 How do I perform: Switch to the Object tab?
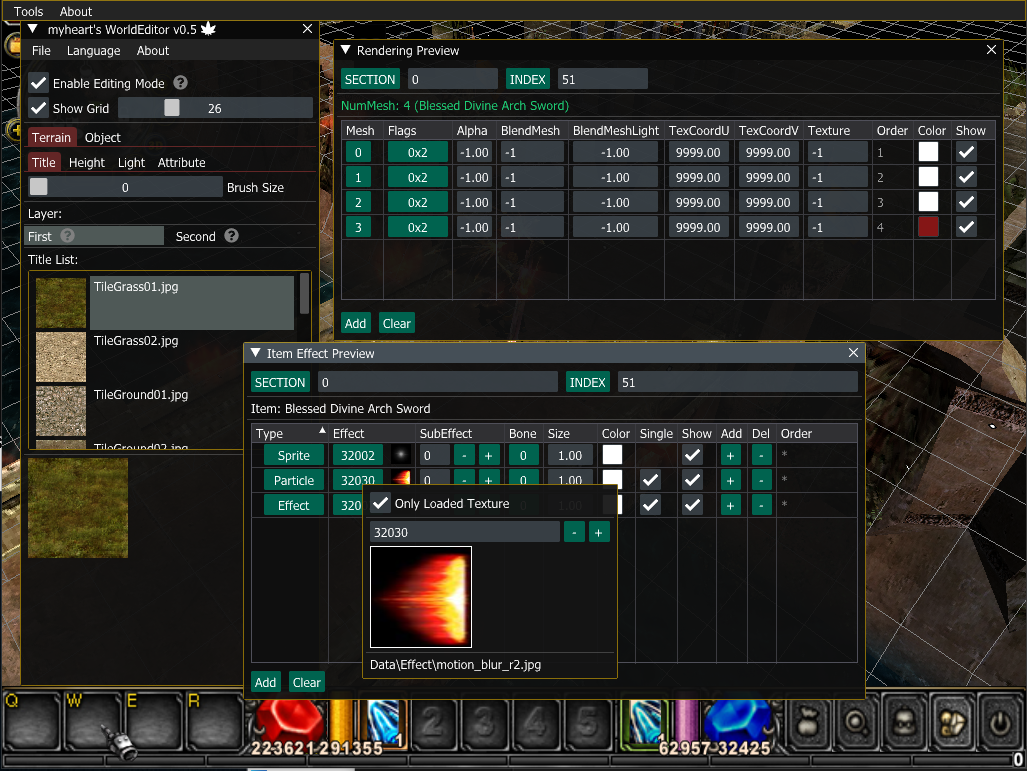(x=102, y=138)
